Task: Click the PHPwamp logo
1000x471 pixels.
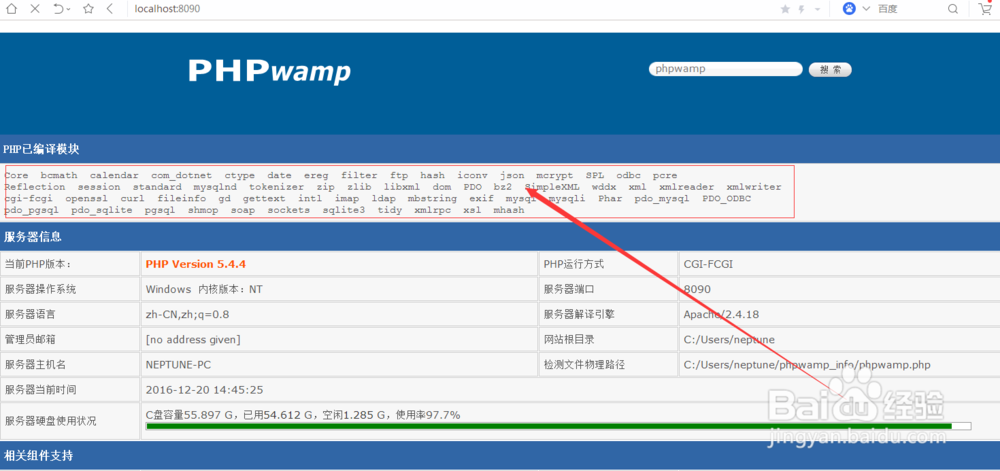Action: point(269,71)
